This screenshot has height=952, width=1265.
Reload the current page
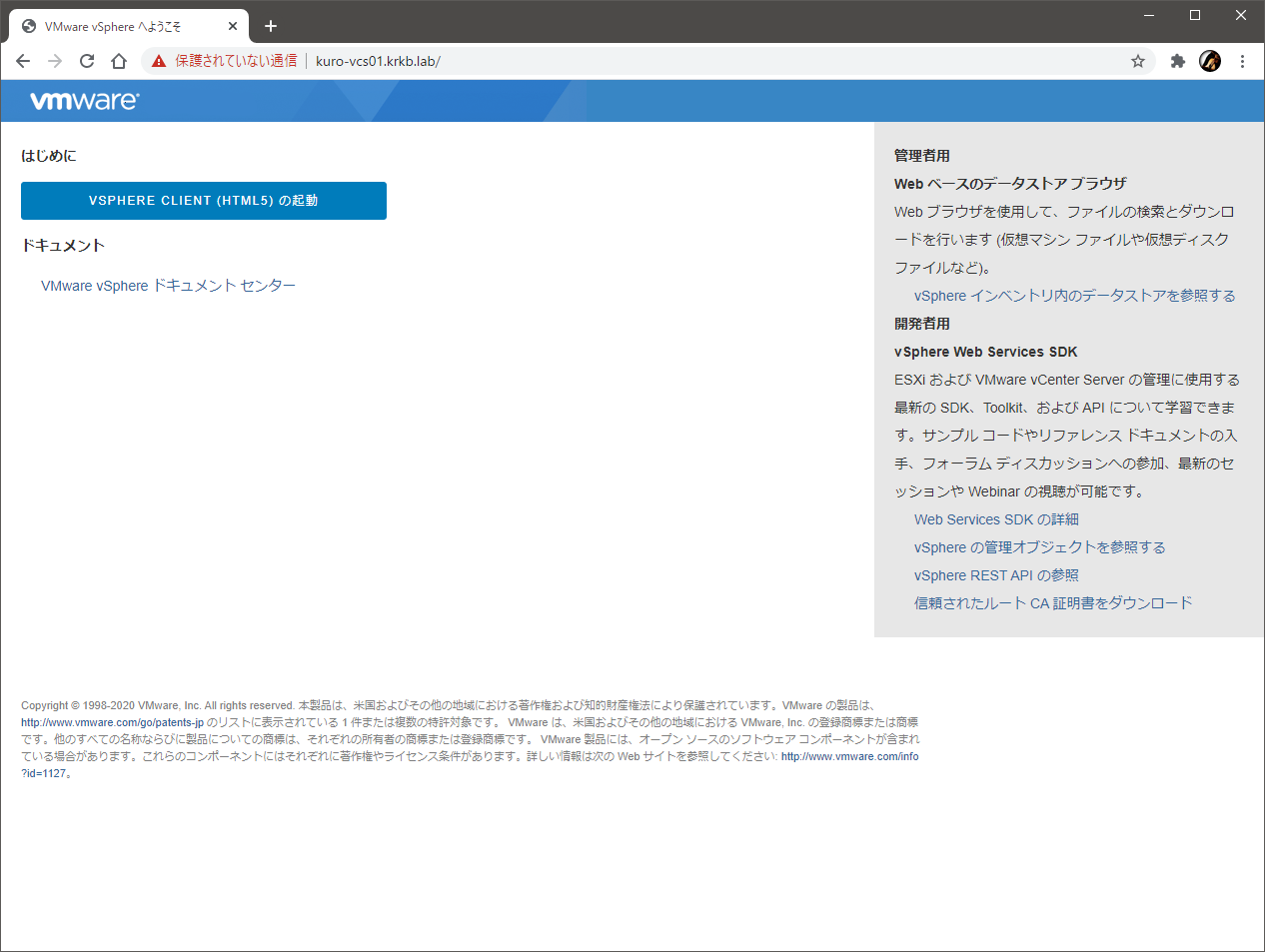pos(87,61)
